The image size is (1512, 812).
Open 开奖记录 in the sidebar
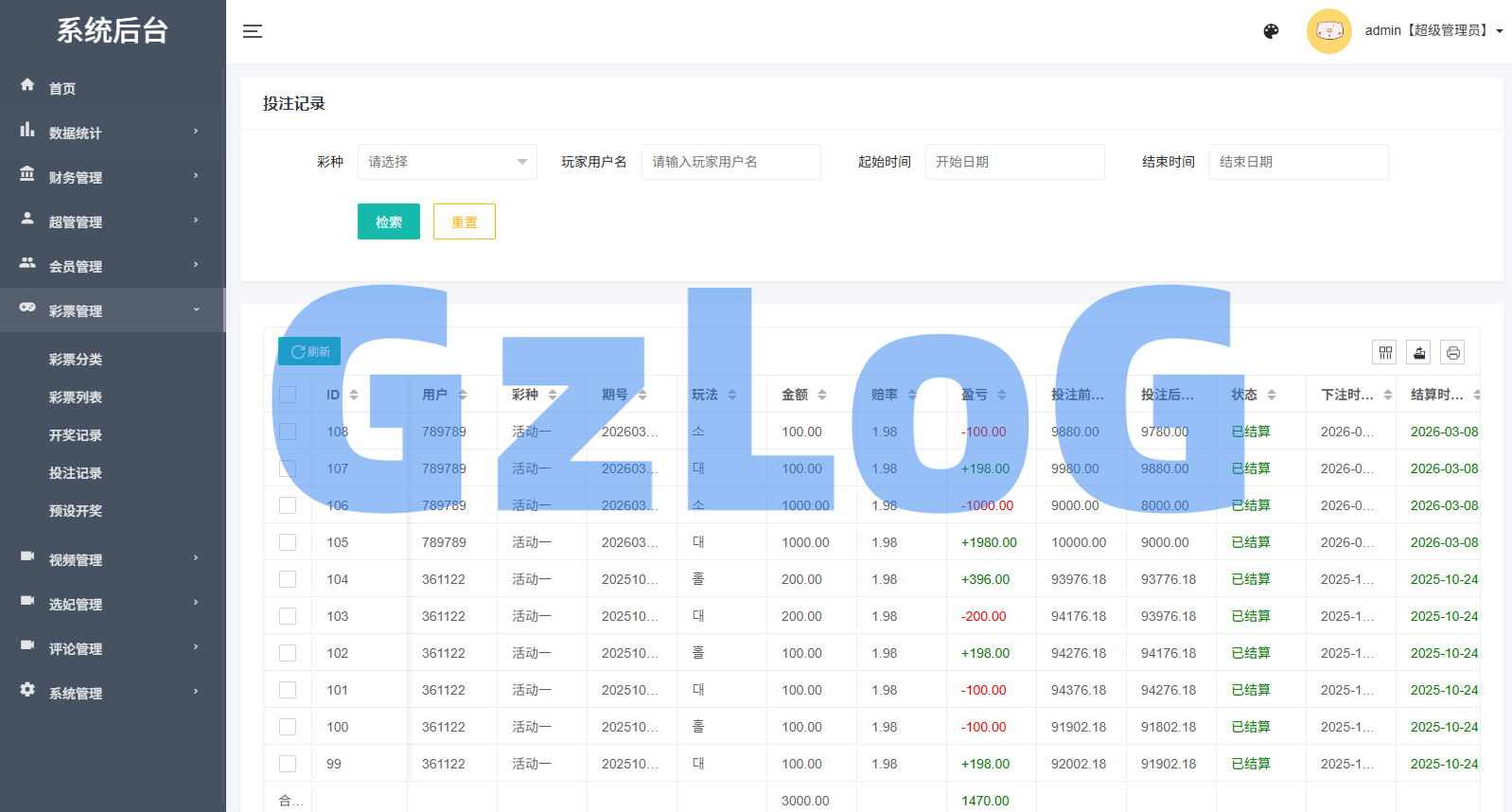point(76,435)
